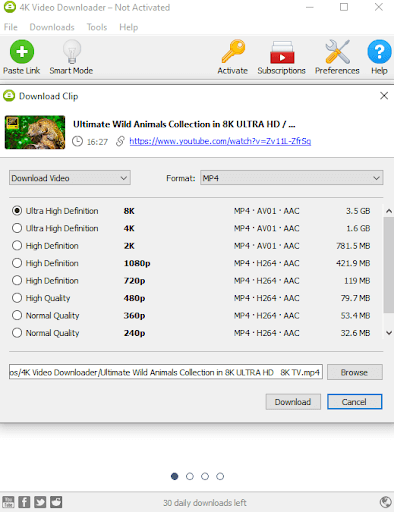The height and width of the screenshot is (512, 394).
Task: Click the quality list scroll down arrow
Action: [x=389, y=333]
